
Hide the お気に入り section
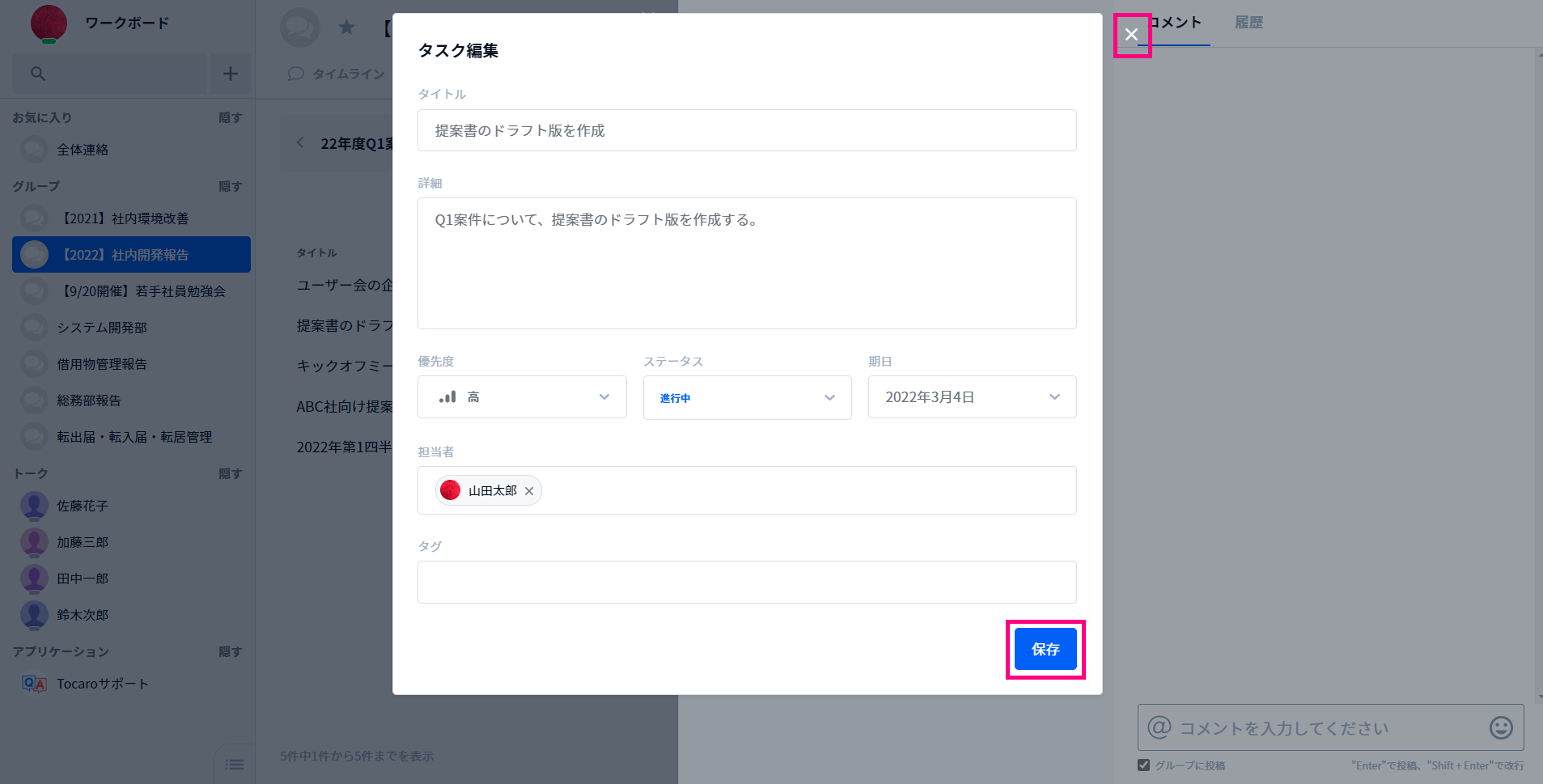tap(231, 117)
